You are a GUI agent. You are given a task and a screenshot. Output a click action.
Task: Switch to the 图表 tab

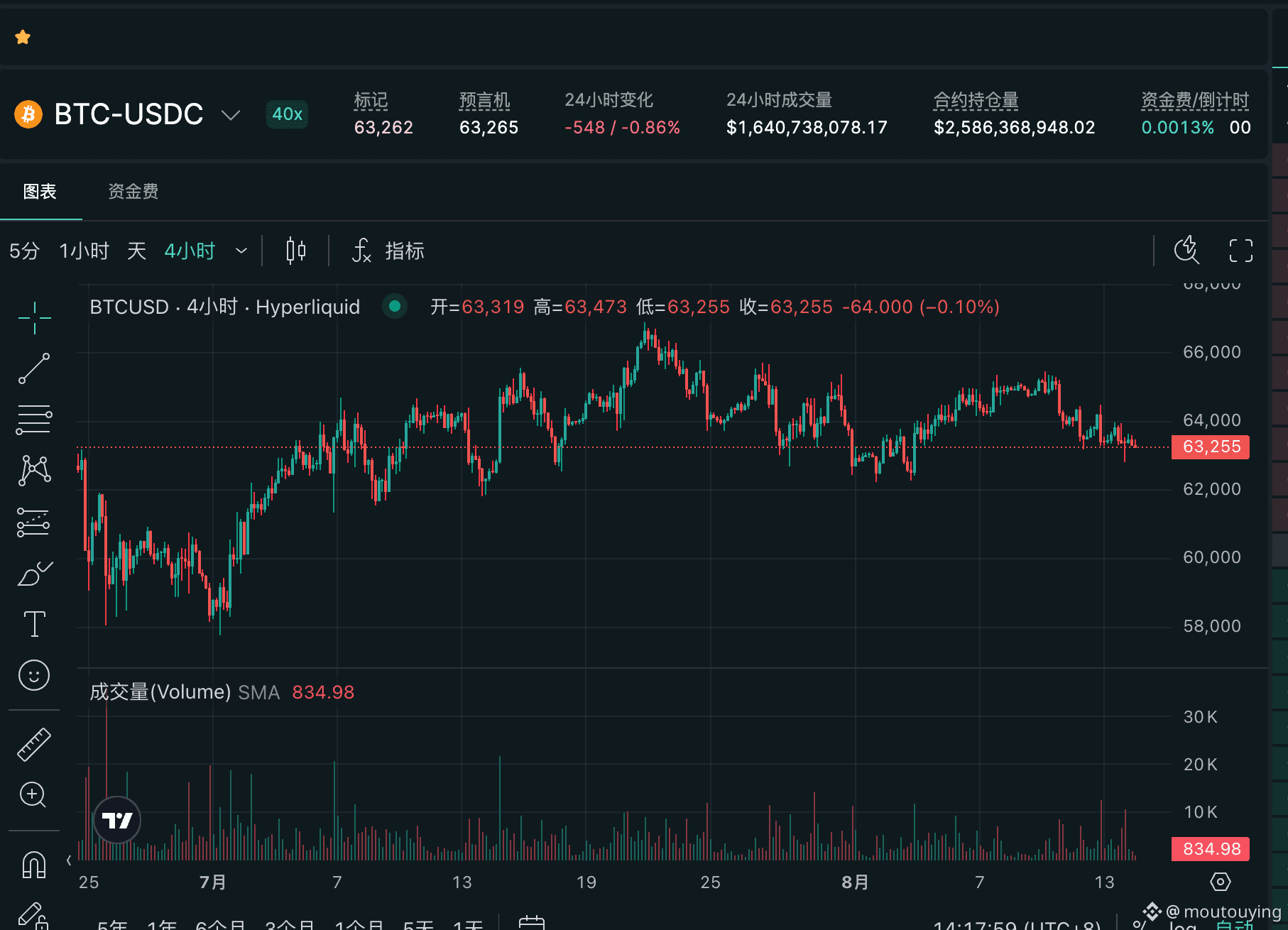click(x=40, y=191)
